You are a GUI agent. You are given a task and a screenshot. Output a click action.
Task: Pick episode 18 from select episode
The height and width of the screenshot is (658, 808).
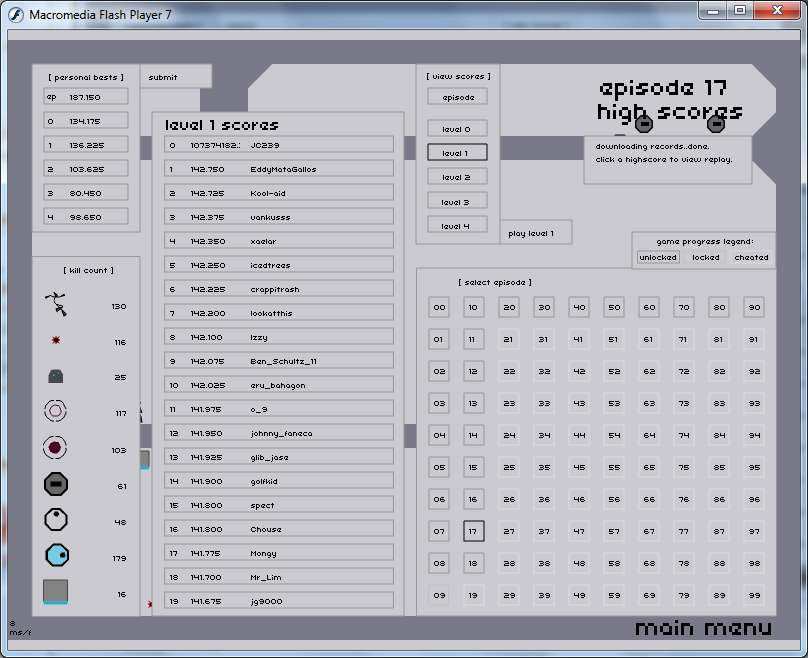pyautogui.click(x=474, y=563)
